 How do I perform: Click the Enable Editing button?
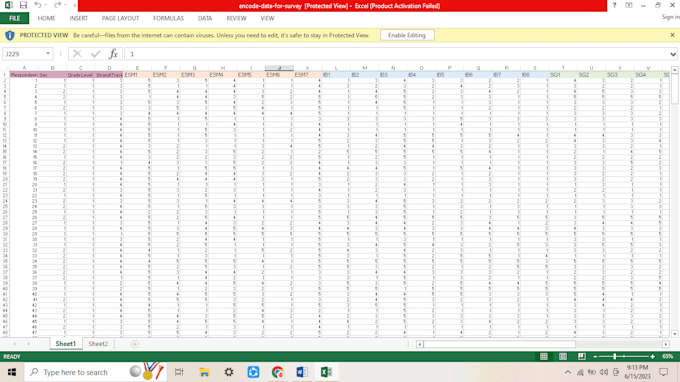tap(407, 35)
